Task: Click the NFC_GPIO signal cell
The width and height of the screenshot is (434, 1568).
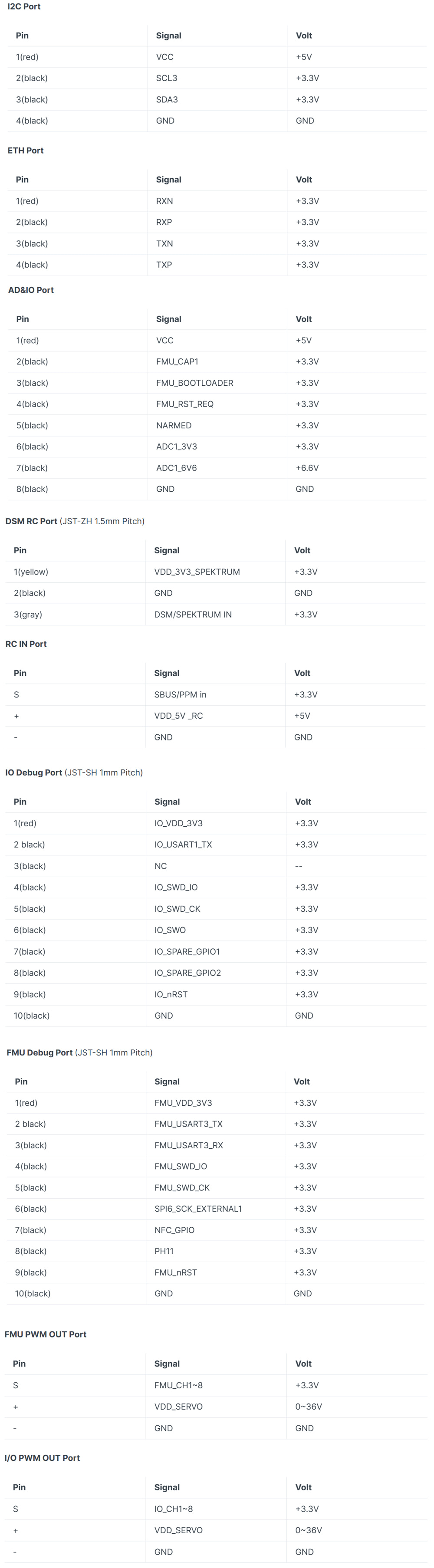Action: 174,1229
